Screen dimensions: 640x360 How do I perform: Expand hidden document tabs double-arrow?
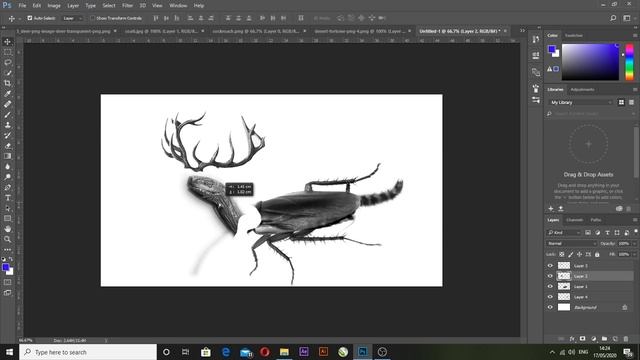(x=522, y=31)
